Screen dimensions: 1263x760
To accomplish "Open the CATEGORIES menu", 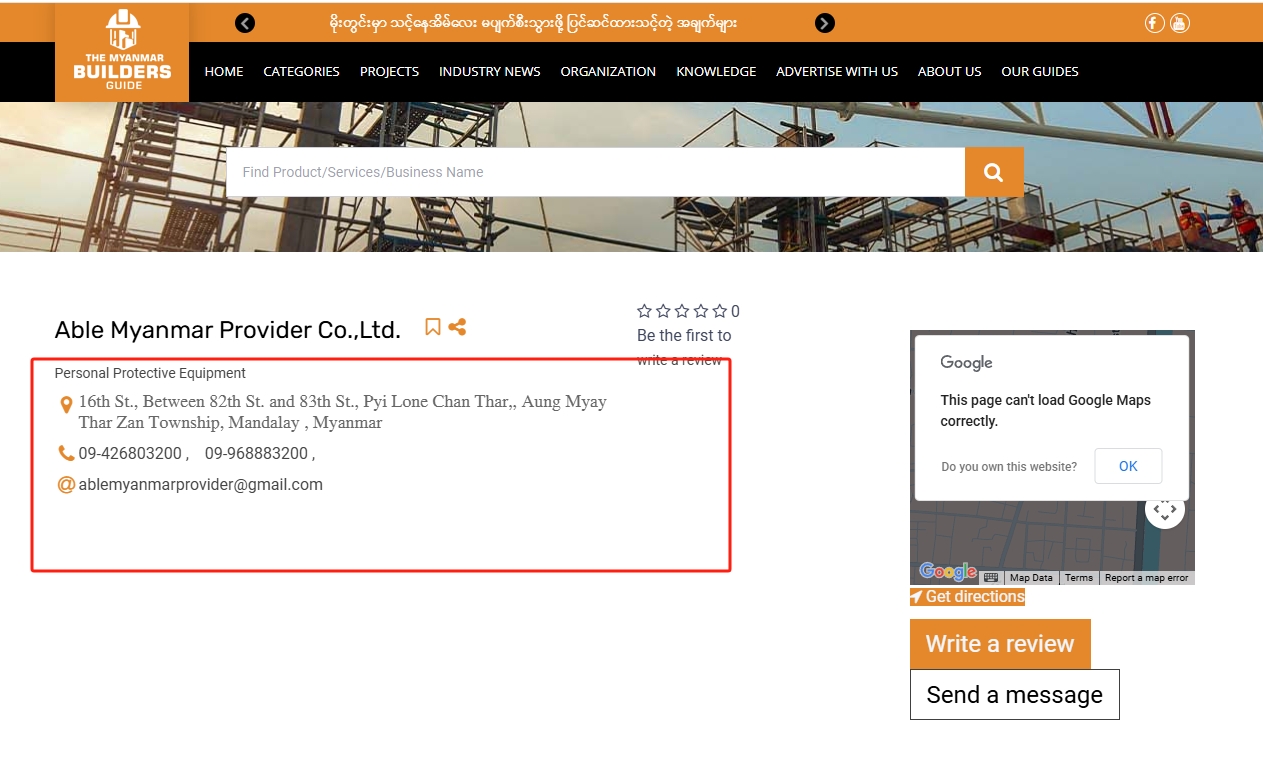I will (x=301, y=71).
